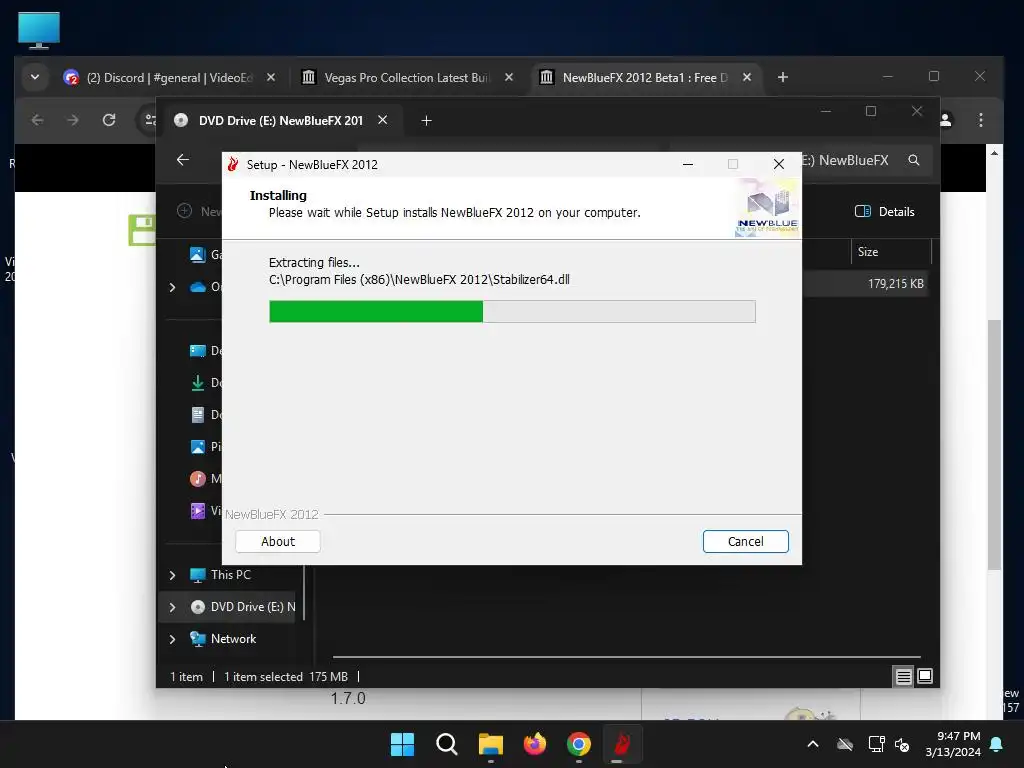Click the Documents icon in sidebar
The image size is (1024, 768).
(x=197, y=415)
